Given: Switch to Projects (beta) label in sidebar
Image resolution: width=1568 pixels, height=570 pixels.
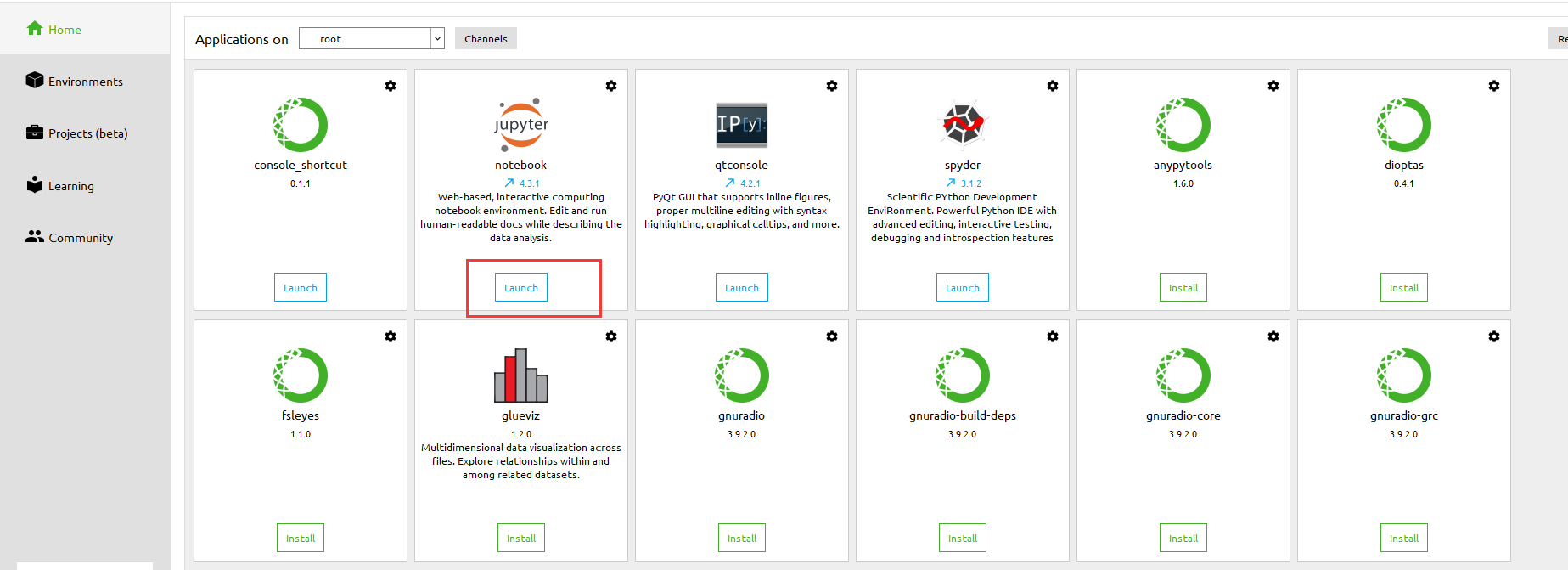Looking at the screenshot, I should click(88, 133).
